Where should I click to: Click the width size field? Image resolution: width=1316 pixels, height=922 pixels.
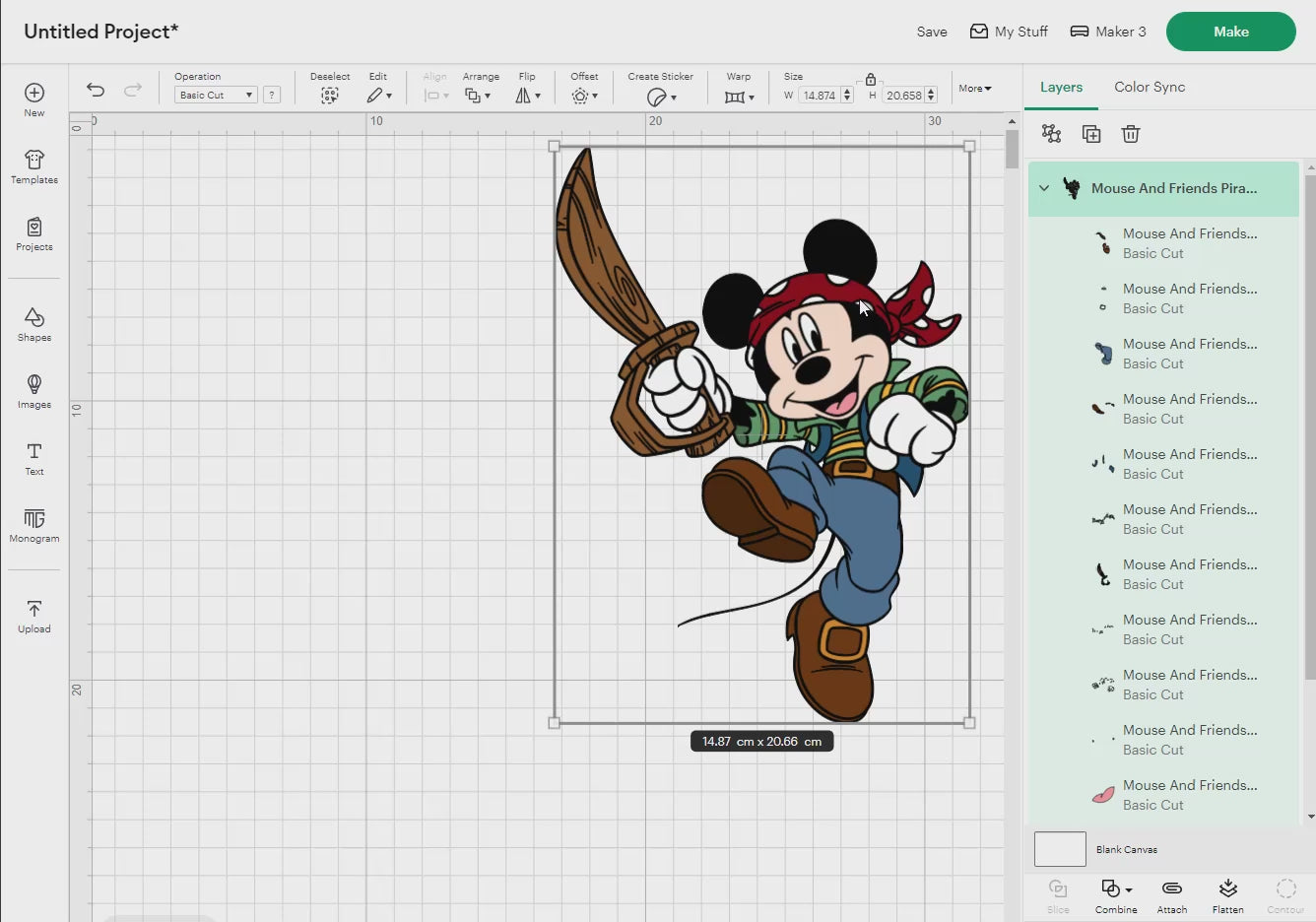point(819,96)
